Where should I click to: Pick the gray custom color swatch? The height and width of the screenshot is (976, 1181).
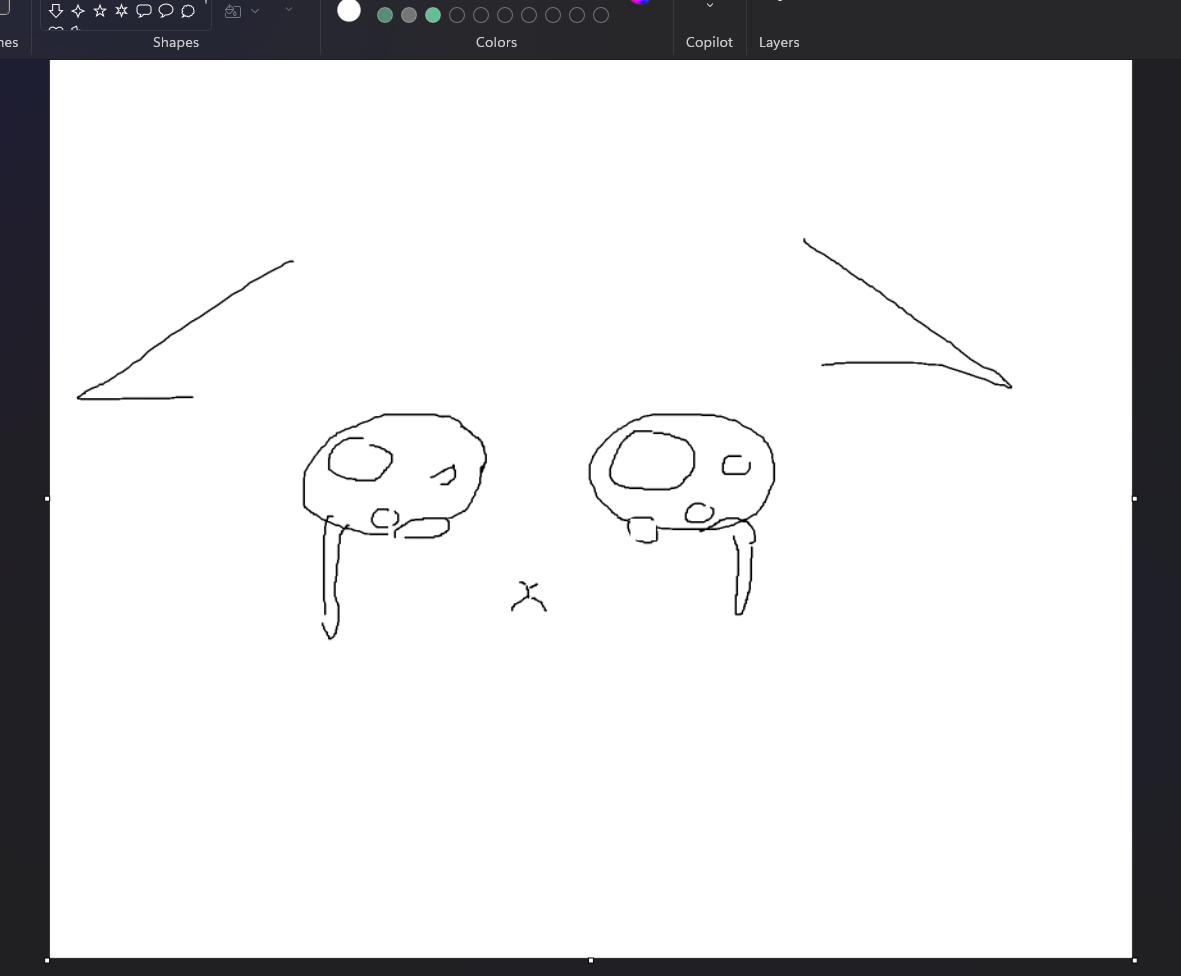(409, 15)
